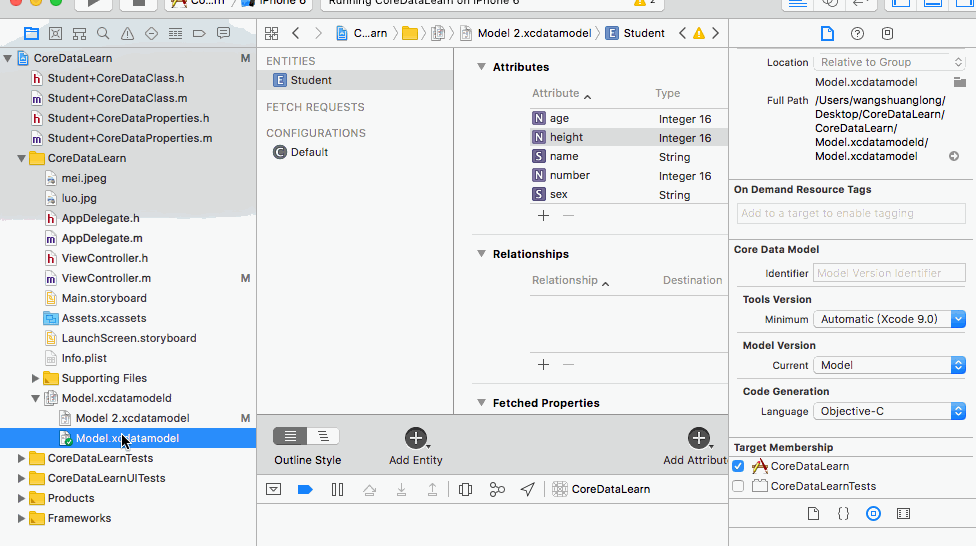This screenshot has width=976, height=546.
Task: Expand the CoreDataLearnTests folder
Action: point(21,458)
